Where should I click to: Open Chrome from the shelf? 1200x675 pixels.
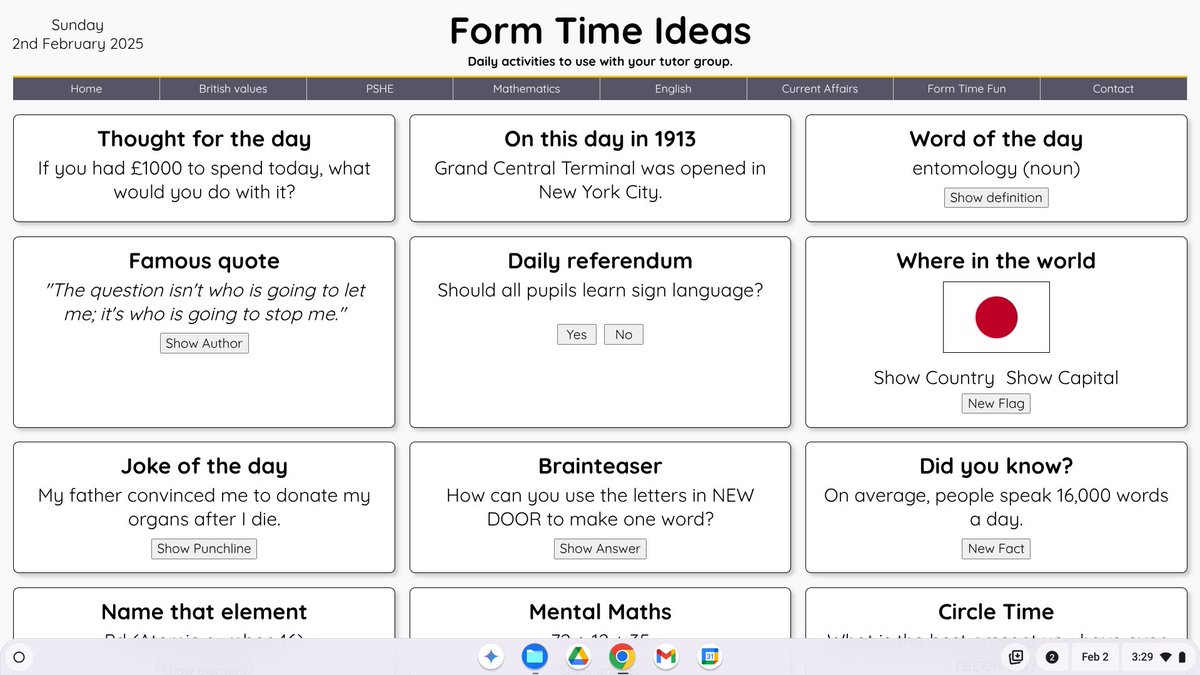click(x=622, y=657)
